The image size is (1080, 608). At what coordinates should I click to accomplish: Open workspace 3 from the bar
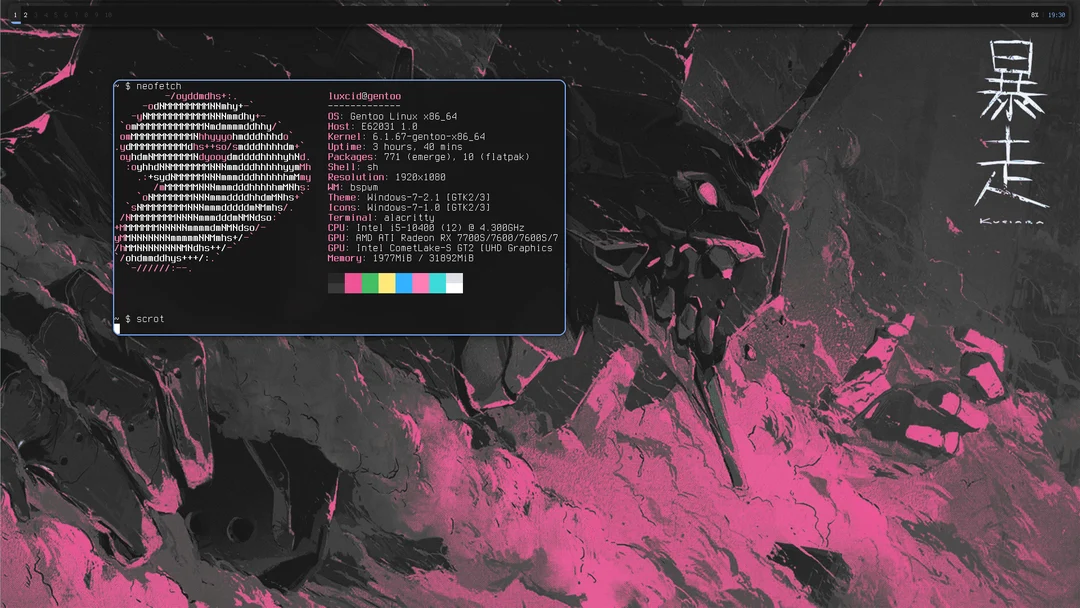pos(35,15)
